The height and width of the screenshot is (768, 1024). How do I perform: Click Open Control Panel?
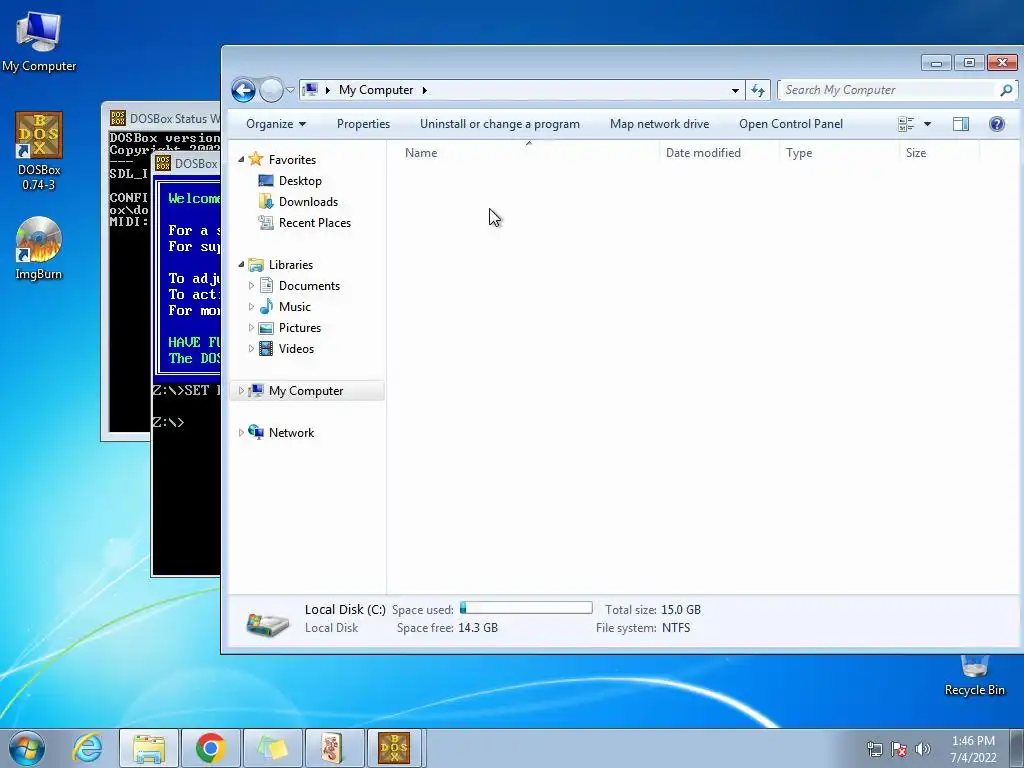click(791, 124)
